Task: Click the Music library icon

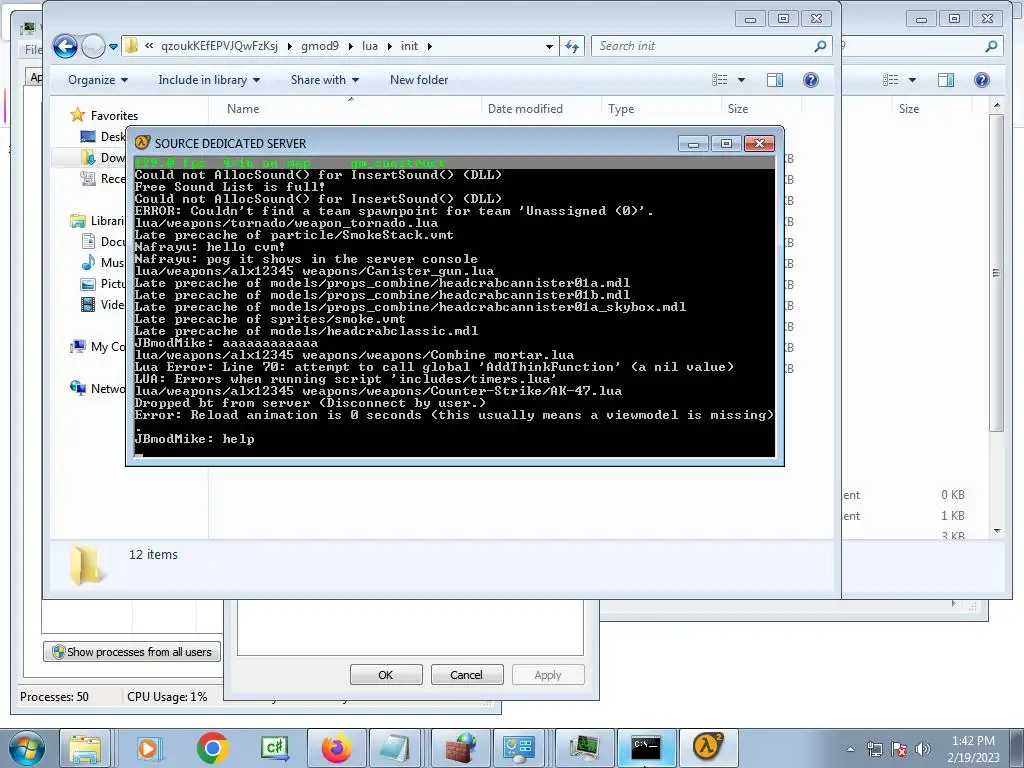Action: pos(88,263)
